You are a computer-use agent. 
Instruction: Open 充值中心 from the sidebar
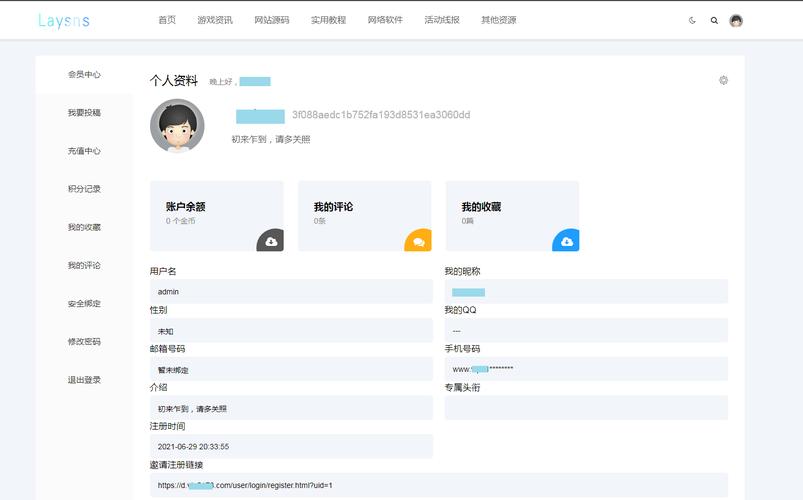click(x=84, y=151)
